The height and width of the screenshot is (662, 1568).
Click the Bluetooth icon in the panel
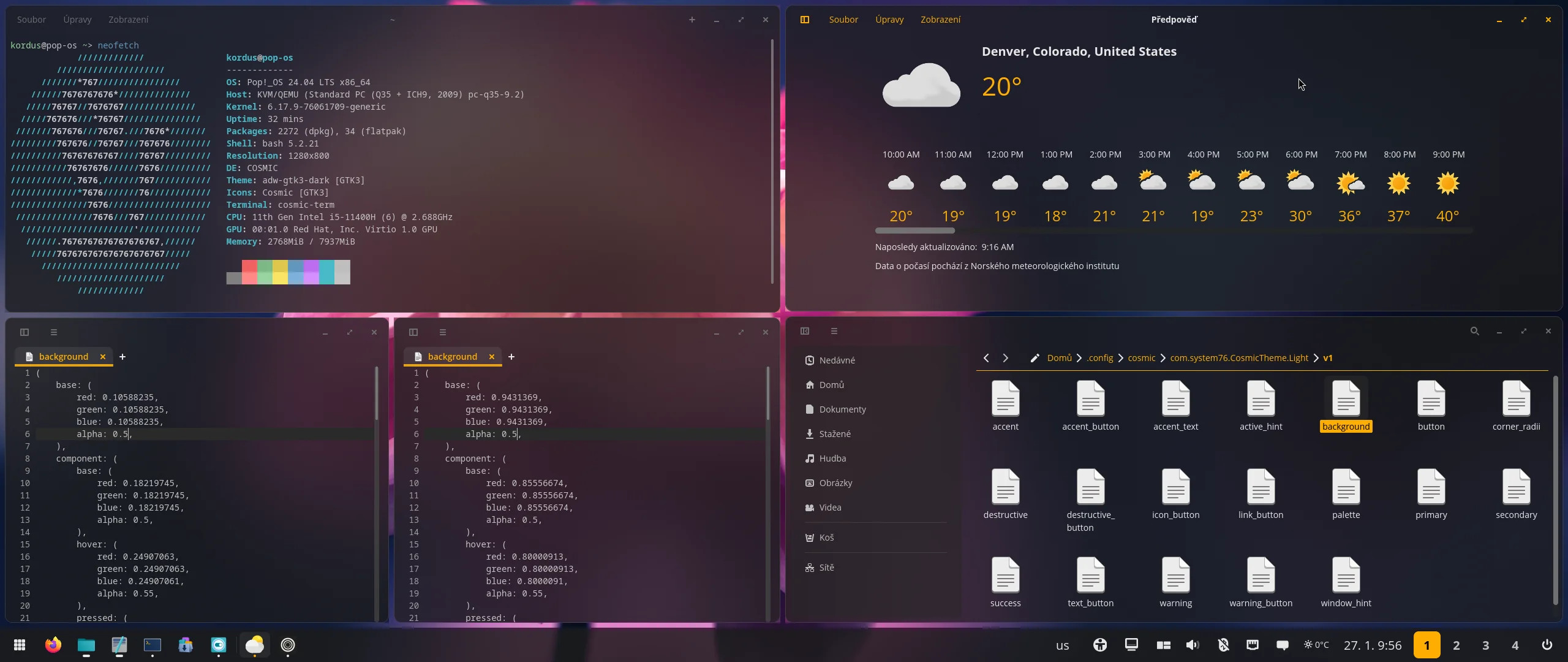pyautogui.click(x=1223, y=645)
